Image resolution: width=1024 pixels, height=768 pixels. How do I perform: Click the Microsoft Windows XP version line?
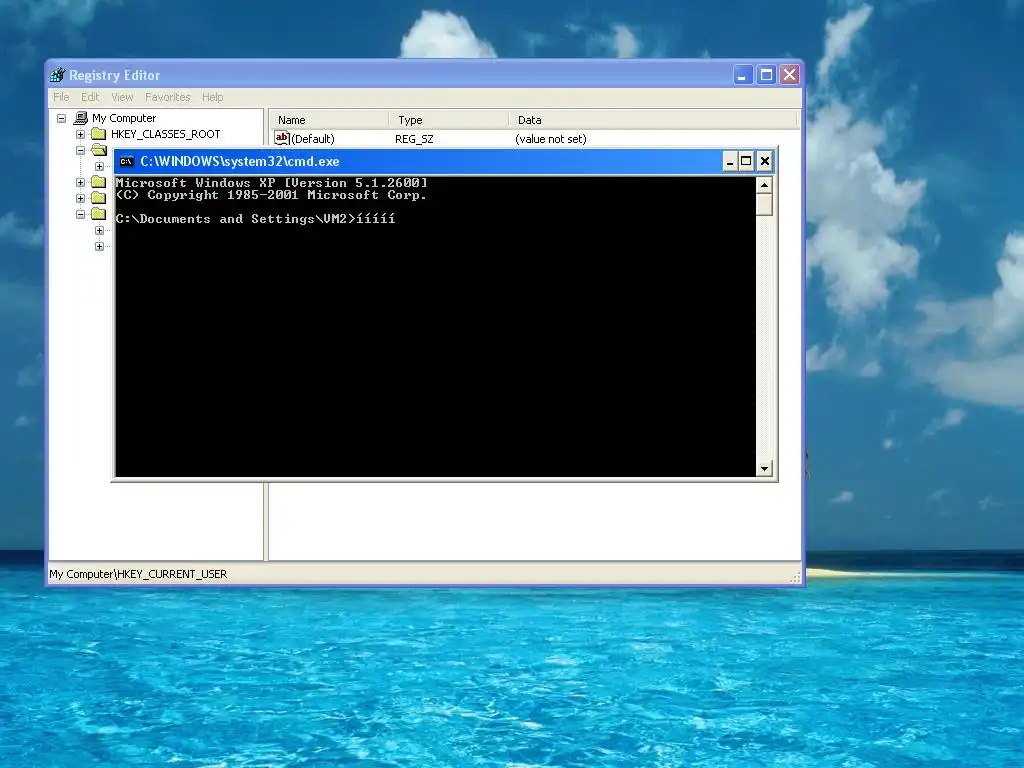(272, 183)
